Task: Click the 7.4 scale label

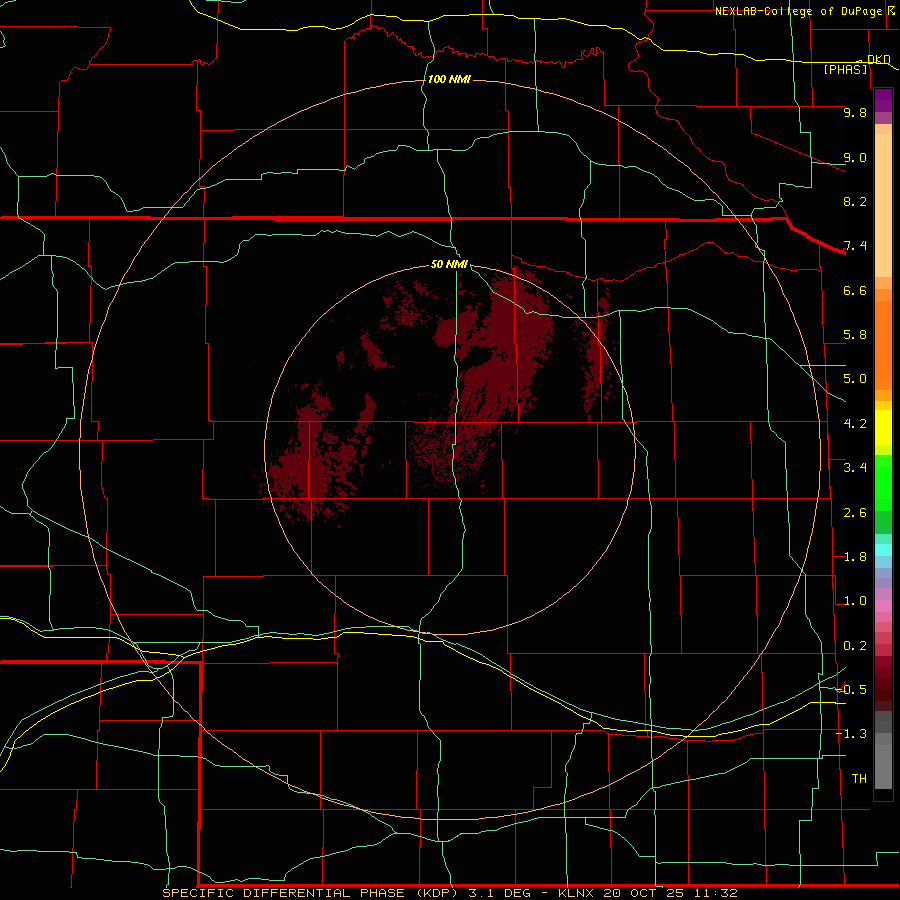Action: coord(855,246)
